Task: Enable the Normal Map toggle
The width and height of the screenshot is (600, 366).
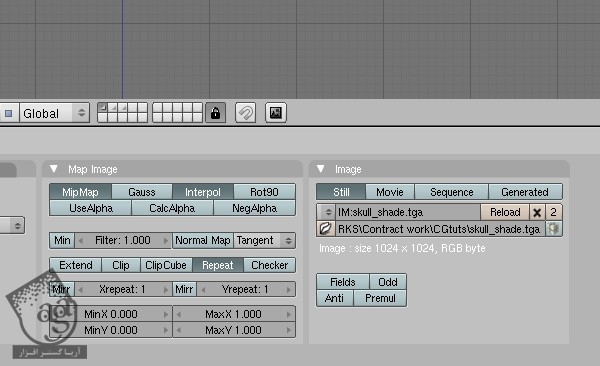Action: pyautogui.click(x=203, y=240)
